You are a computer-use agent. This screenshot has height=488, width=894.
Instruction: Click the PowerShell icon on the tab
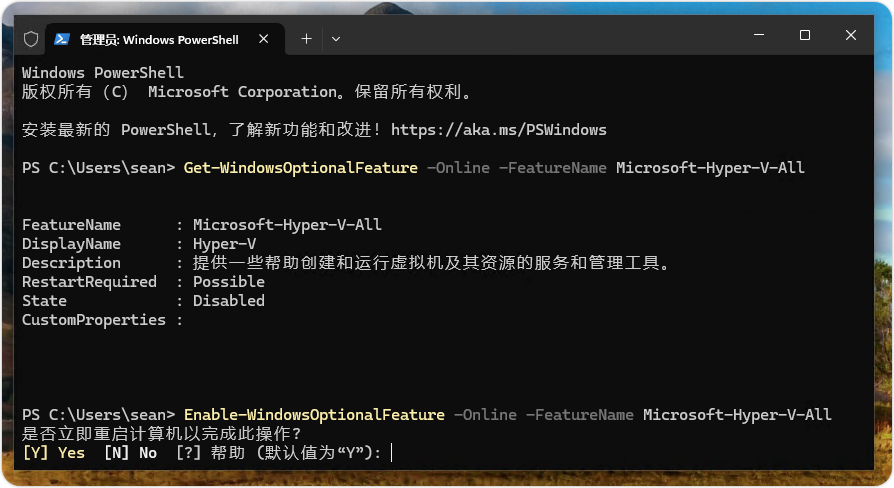pyautogui.click(x=62, y=39)
